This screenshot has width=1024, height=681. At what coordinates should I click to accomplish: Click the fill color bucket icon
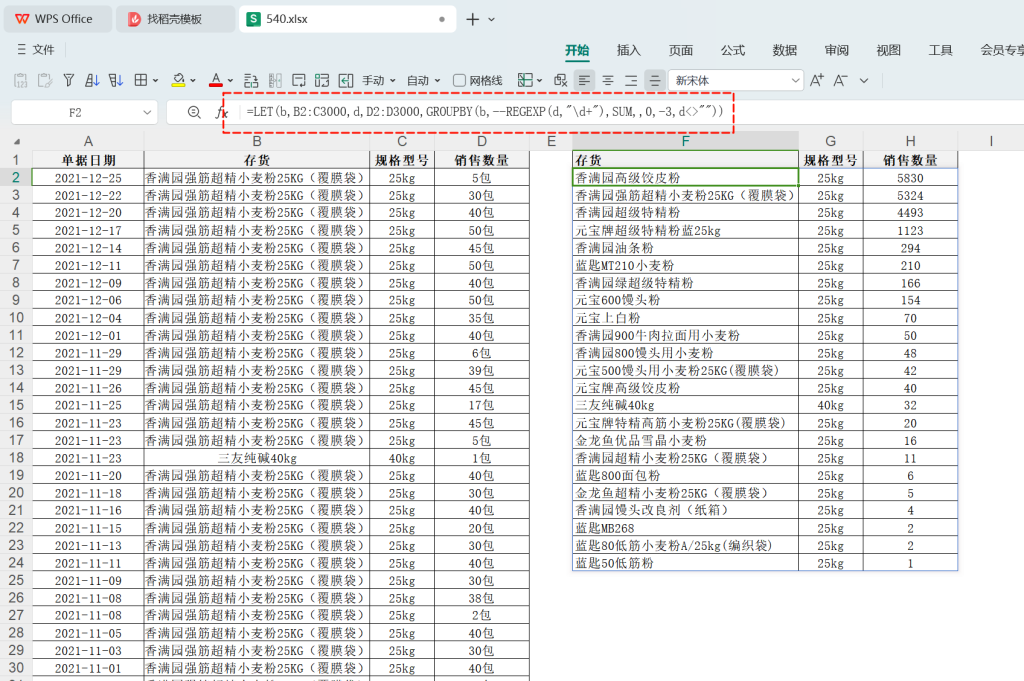pyautogui.click(x=178, y=80)
